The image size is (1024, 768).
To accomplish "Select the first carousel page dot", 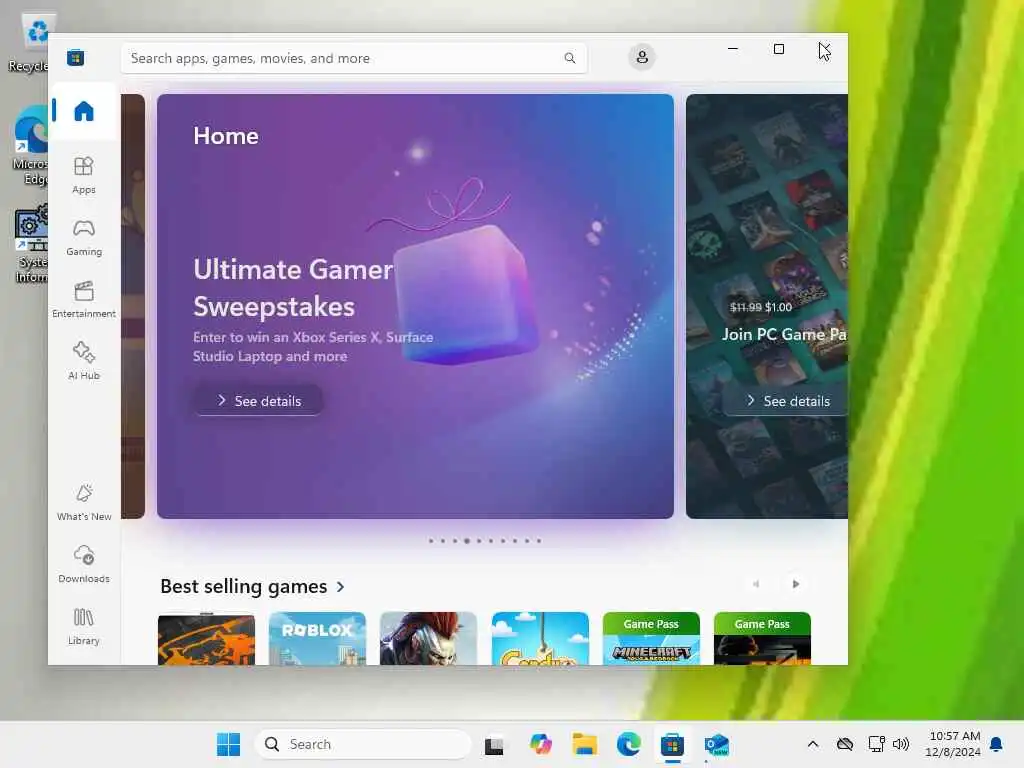I will tap(431, 541).
